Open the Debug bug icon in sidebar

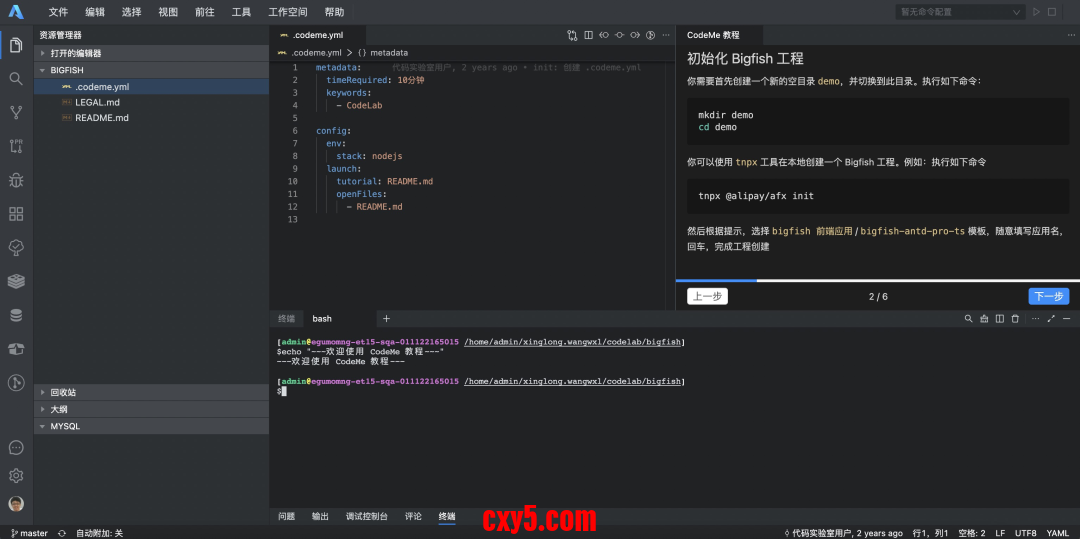pyautogui.click(x=16, y=180)
